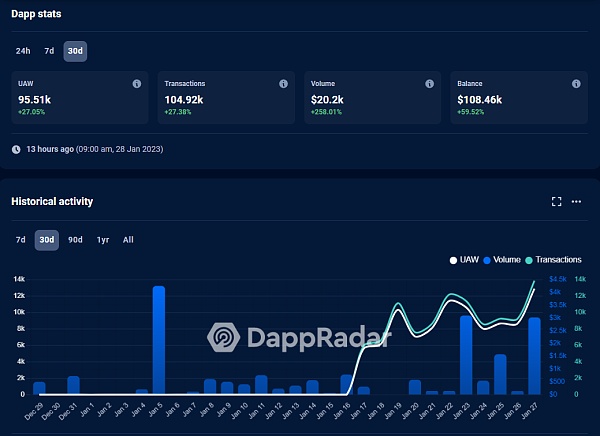Select 24h in Dapp stats
The width and height of the screenshot is (600, 436).
click(x=22, y=50)
